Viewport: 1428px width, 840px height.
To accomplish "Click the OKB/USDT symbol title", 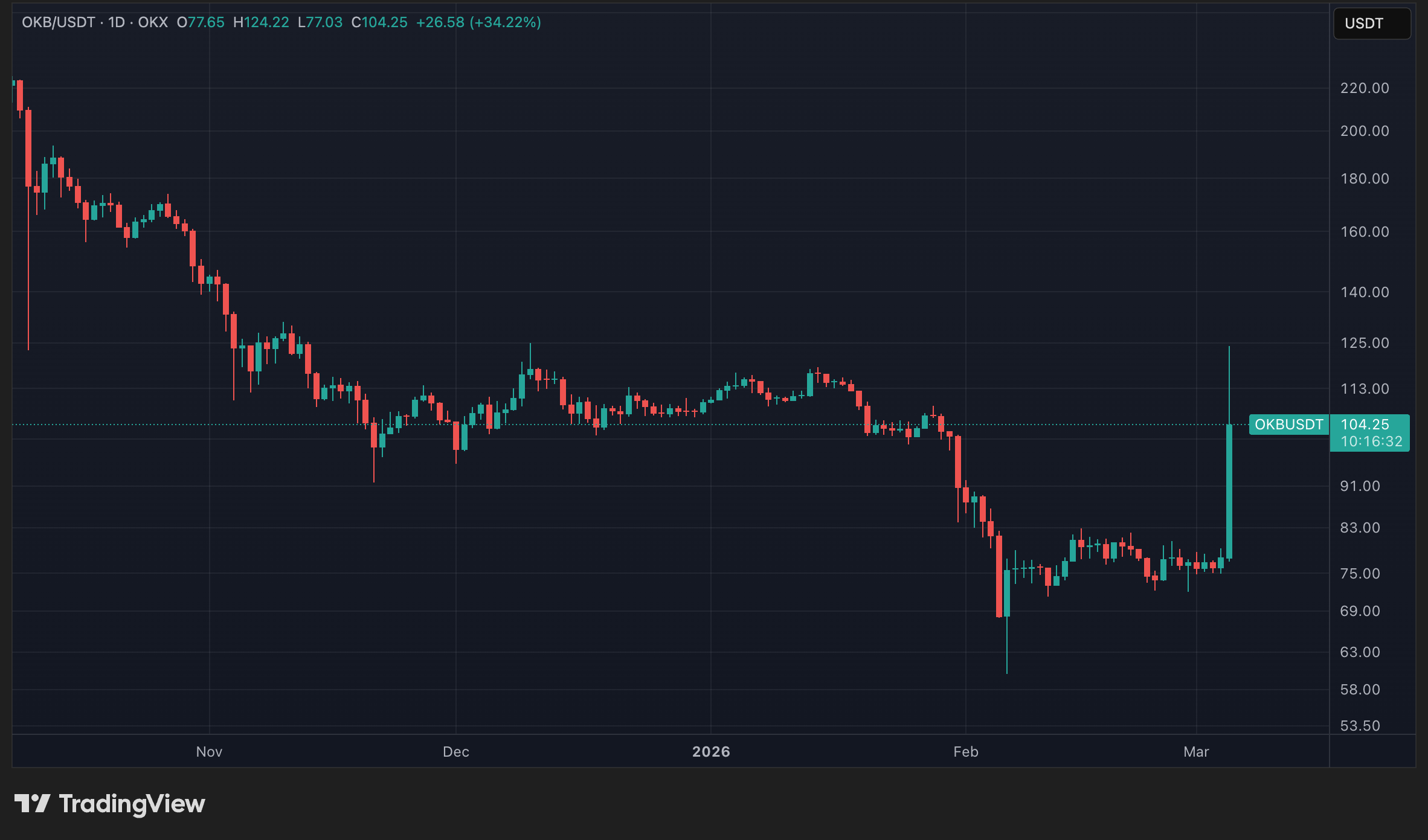I will [58, 22].
